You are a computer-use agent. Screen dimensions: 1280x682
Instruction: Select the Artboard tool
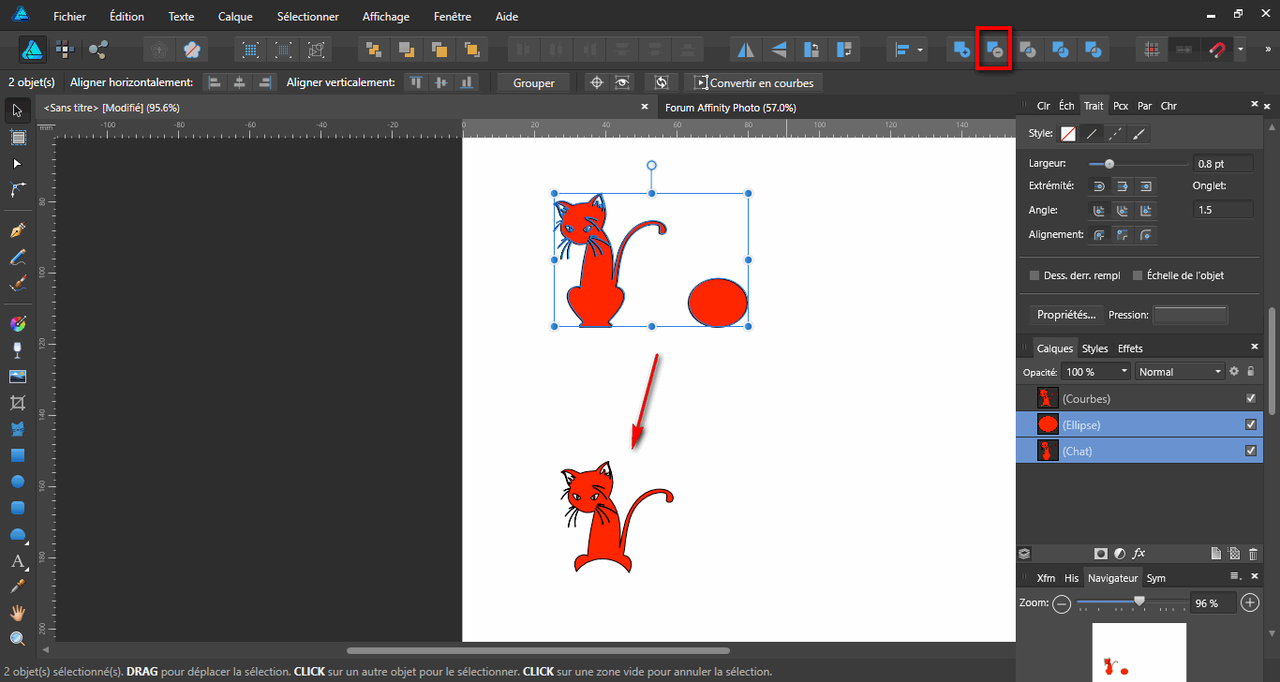17,137
